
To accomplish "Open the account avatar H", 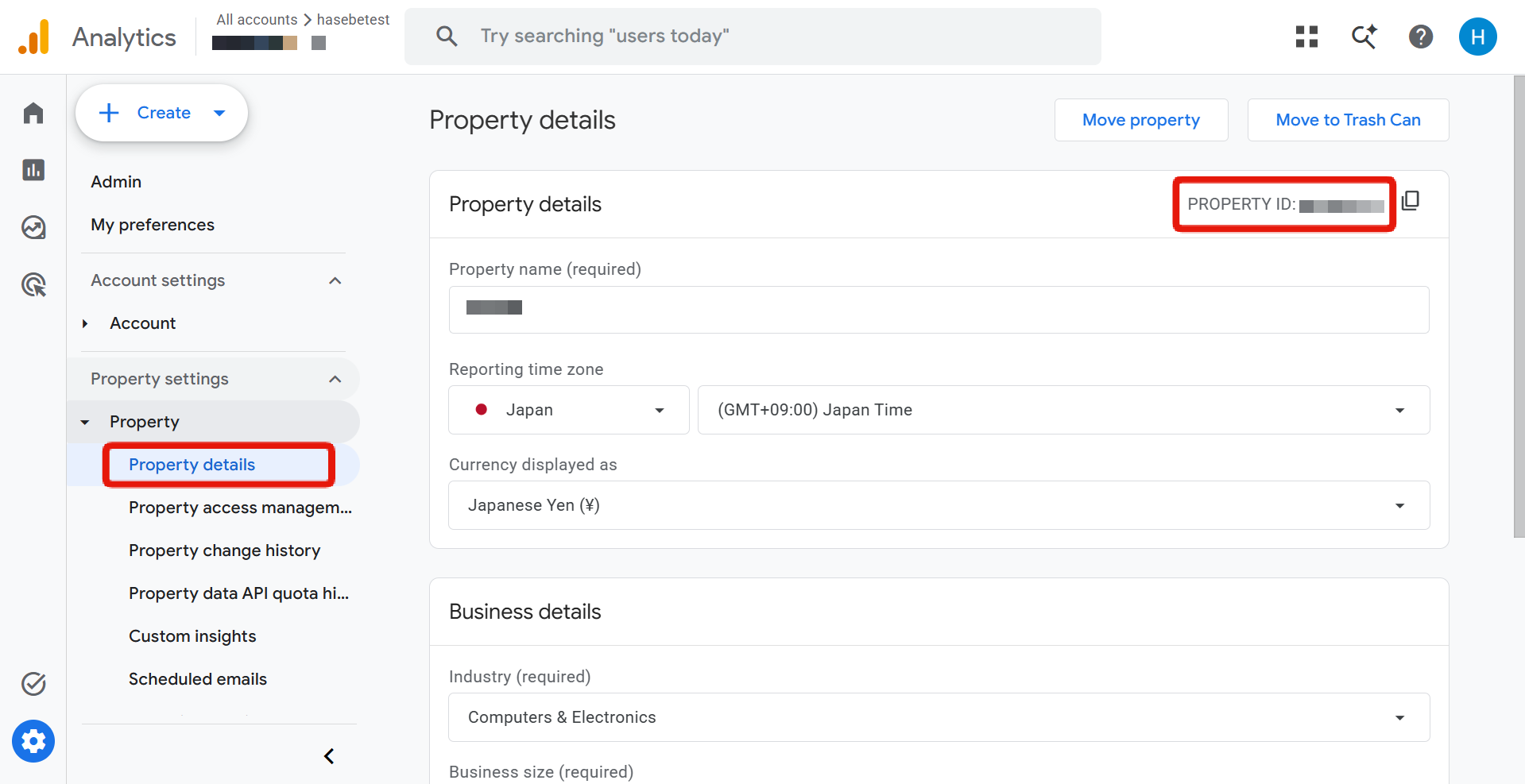I will 1478,37.
